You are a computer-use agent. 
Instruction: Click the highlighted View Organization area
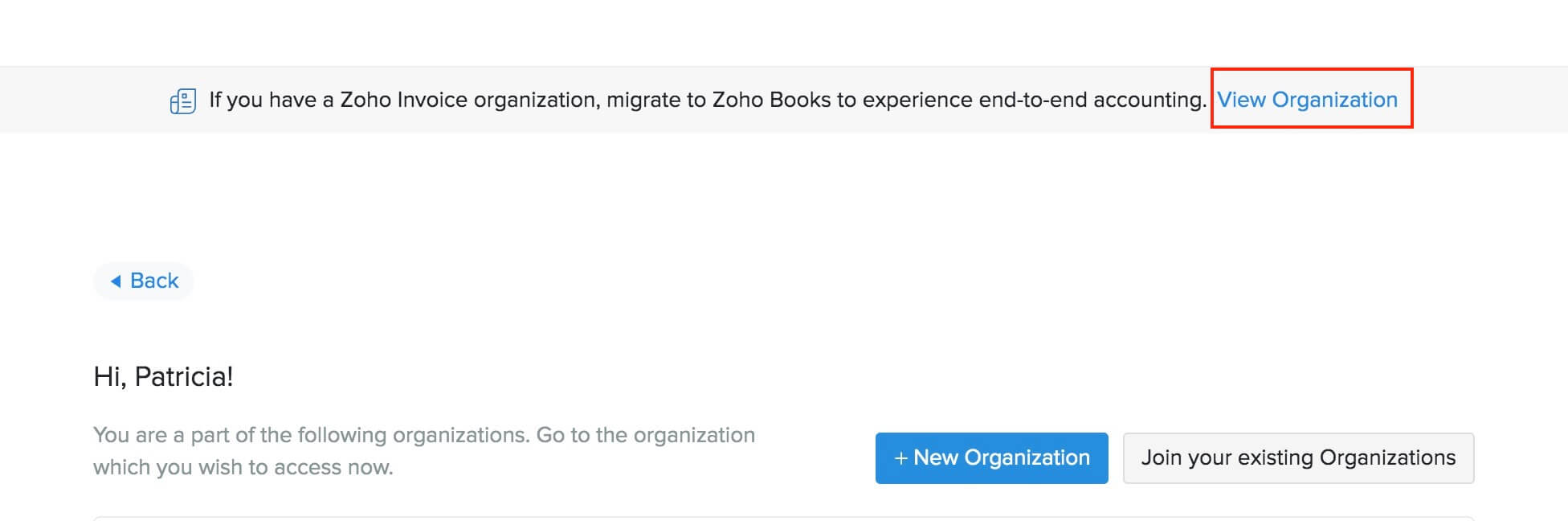pyautogui.click(x=1308, y=100)
